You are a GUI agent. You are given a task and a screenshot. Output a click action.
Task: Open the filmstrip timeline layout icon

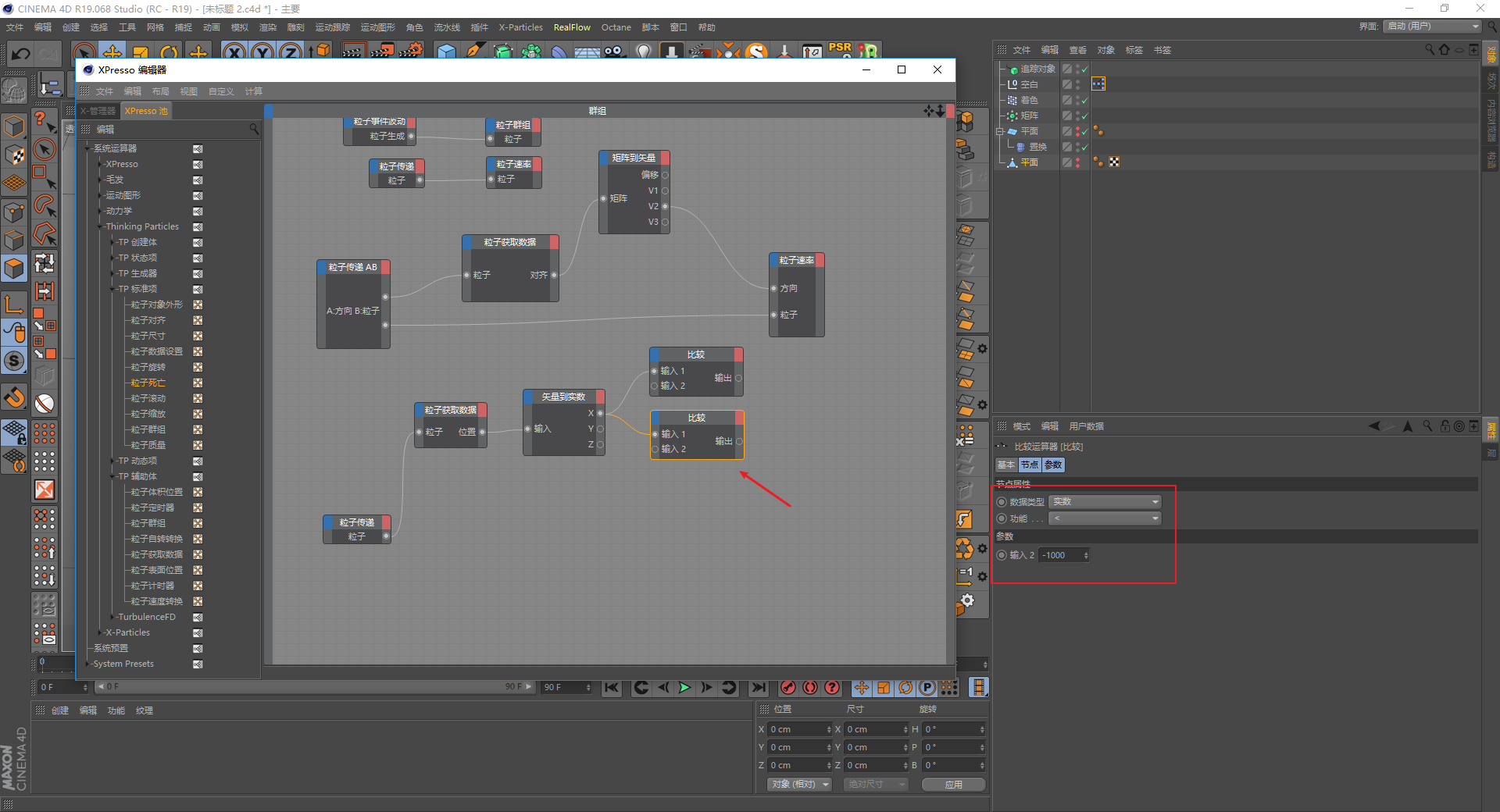pyautogui.click(x=978, y=687)
